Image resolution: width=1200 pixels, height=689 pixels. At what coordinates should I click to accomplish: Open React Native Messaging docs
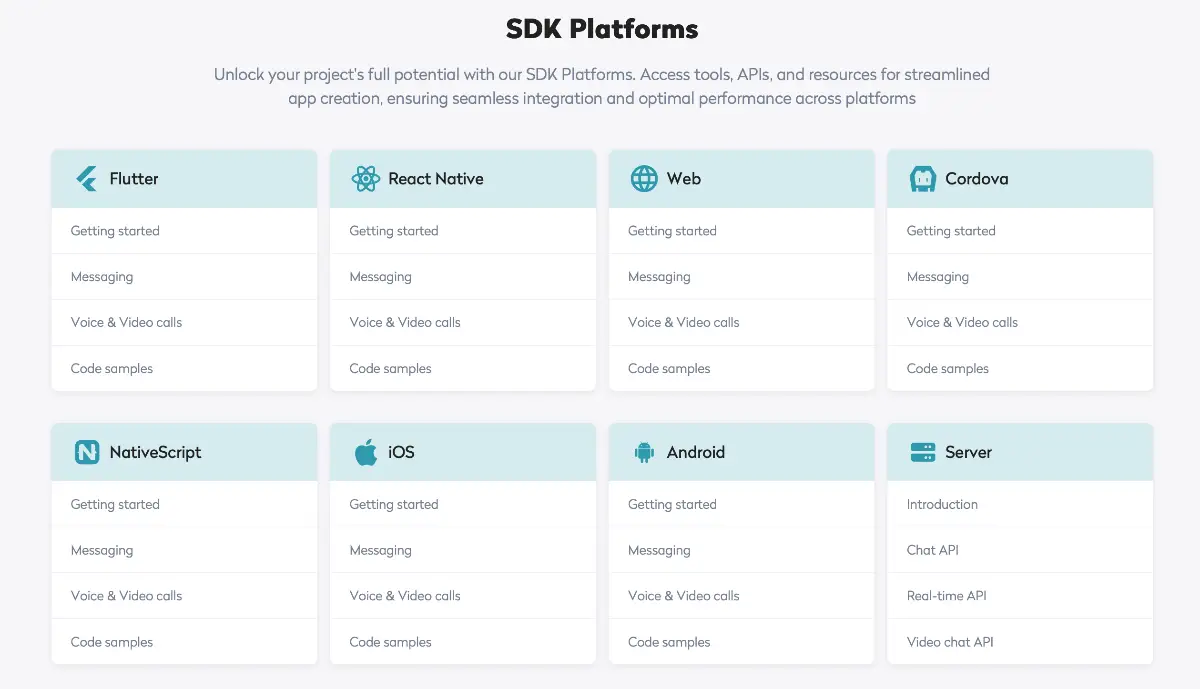380,277
